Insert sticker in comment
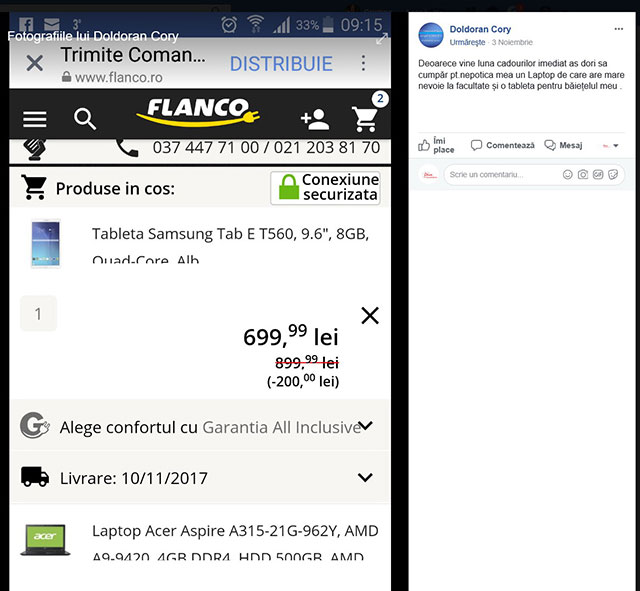Screen dimensions: 640x591 (613, 175)
